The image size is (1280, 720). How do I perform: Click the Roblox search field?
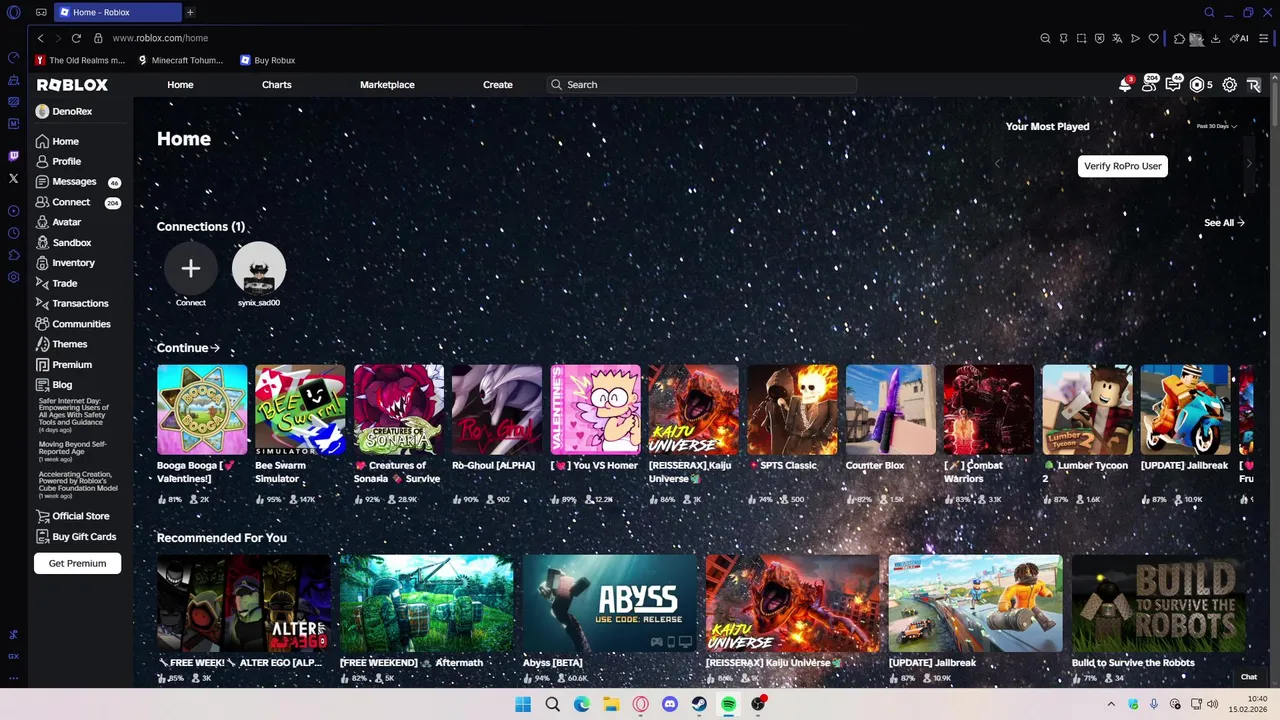[702, 85]
